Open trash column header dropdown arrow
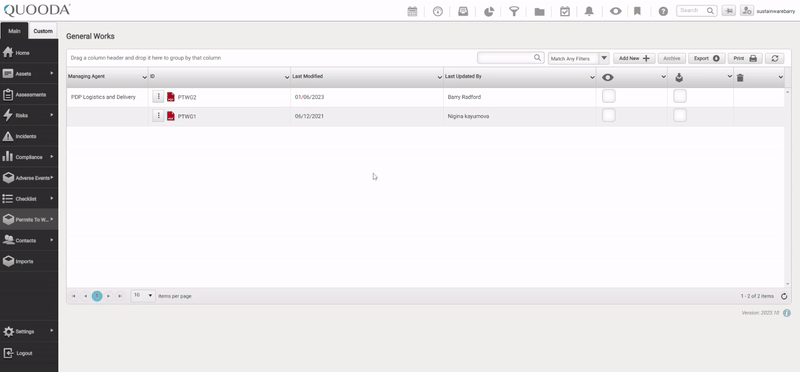The height and width of the screenshot is (372, 800). 781,77
